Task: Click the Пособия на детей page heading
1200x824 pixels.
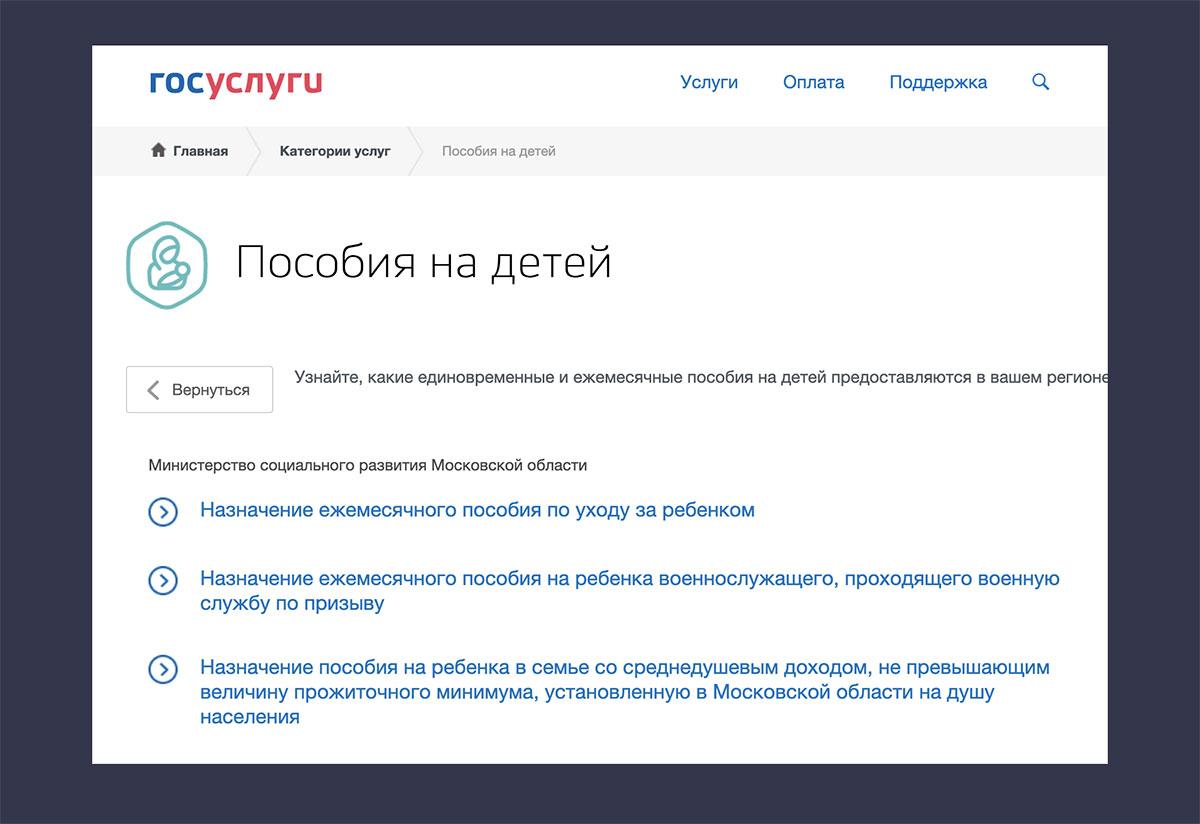Action: pyautogui.click(x=423, y=263)
